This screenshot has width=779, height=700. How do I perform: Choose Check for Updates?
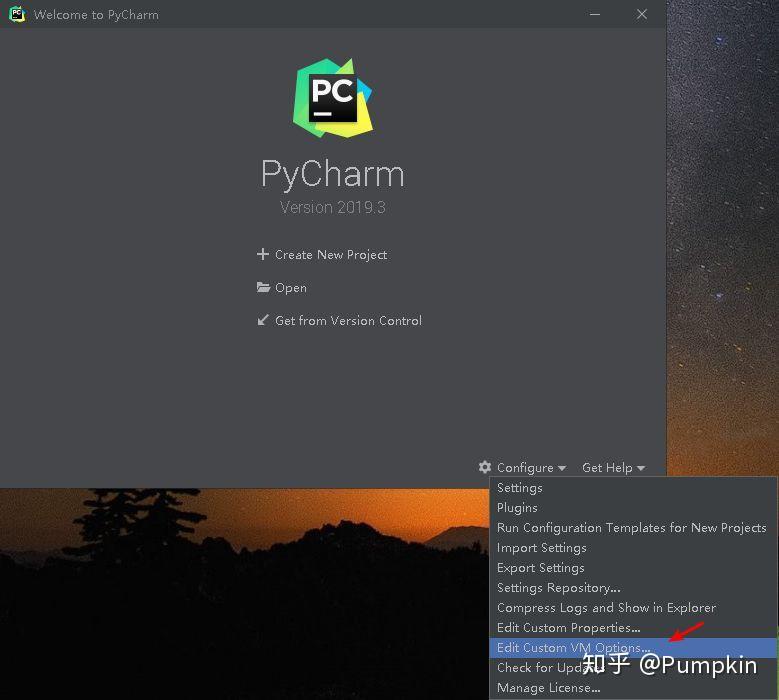tap(633, 668)
